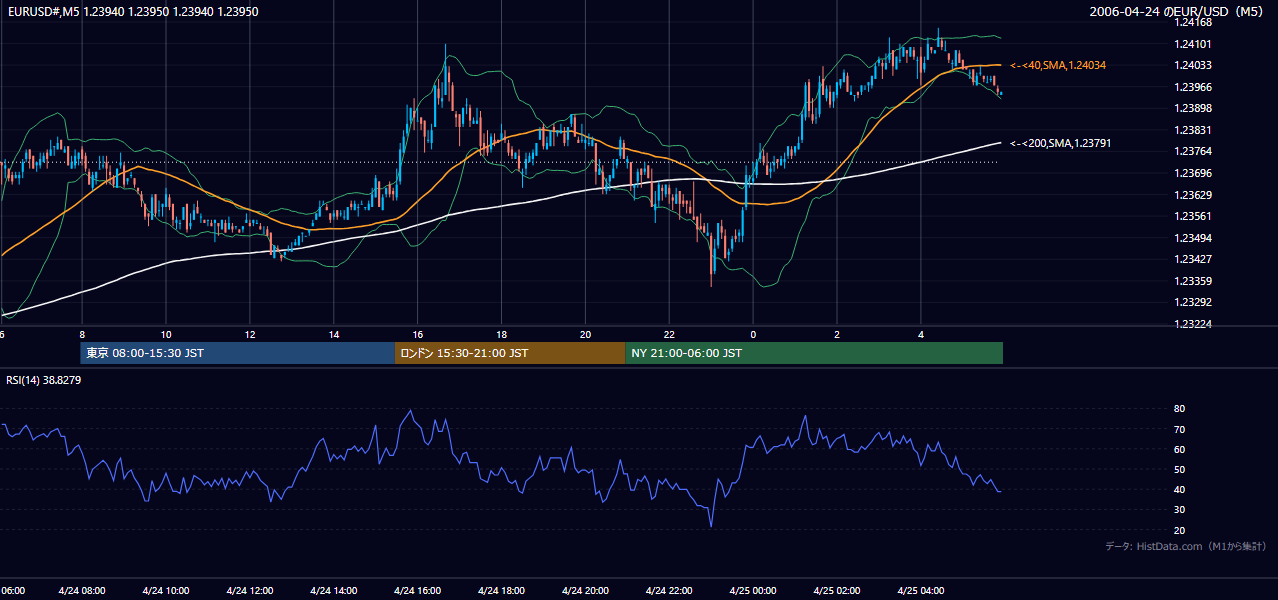Click hour label 0 under the price chart
1278x600 pixels.
point(753,335)
